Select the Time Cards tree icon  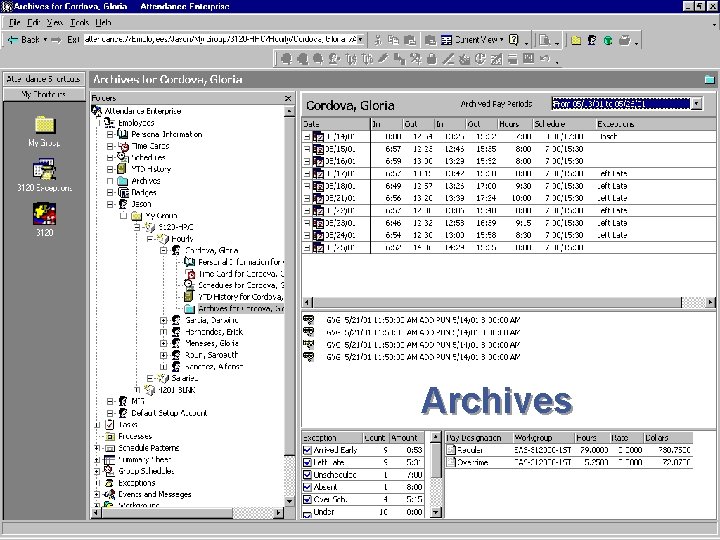123,146
